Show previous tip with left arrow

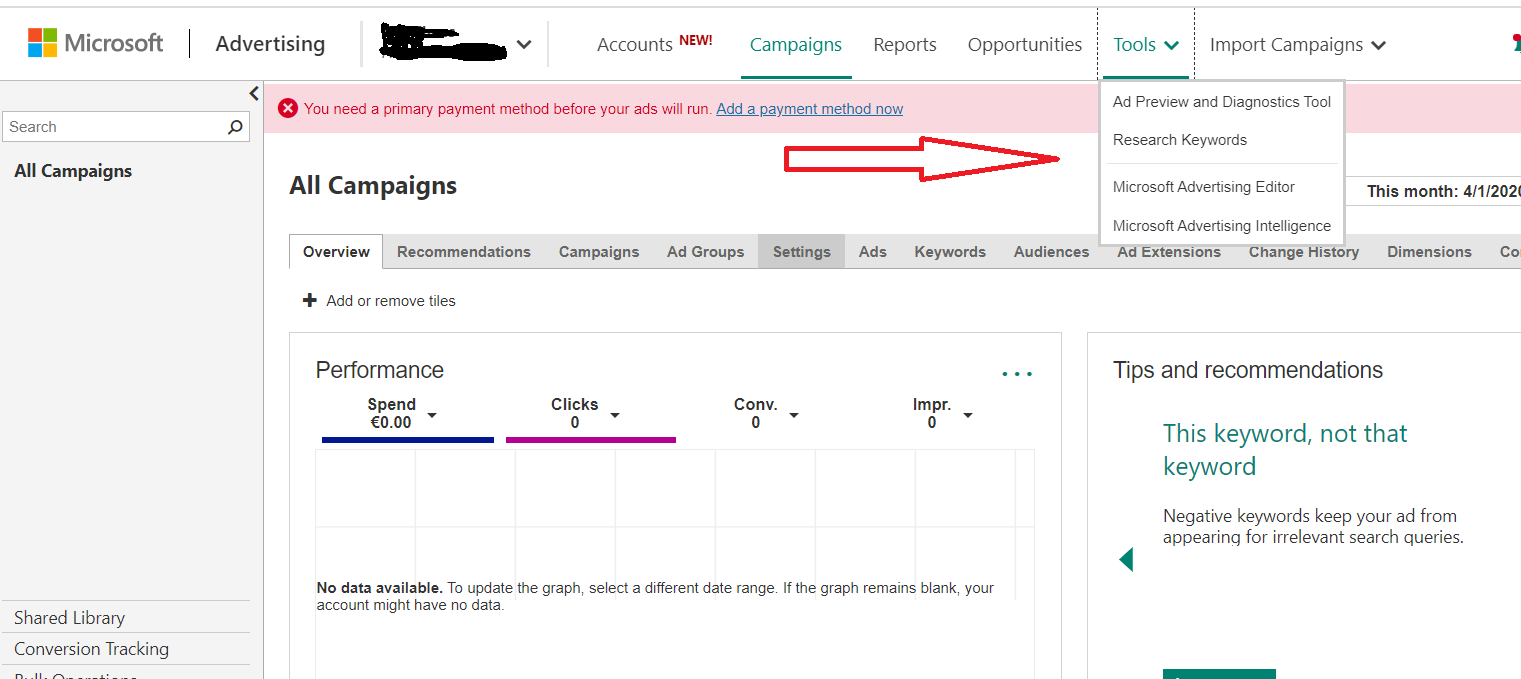(x=1126, y=559)
